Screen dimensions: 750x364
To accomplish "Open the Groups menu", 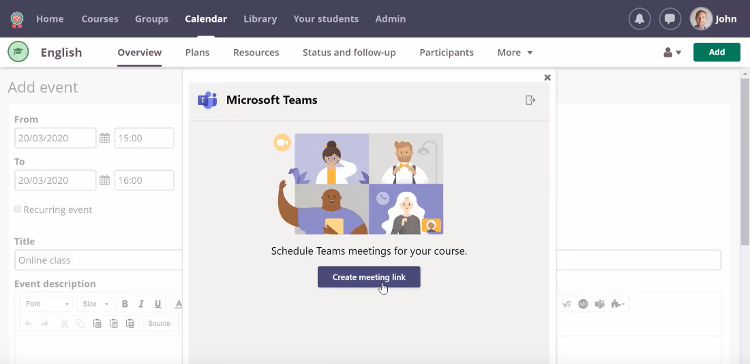I will [152, 19].
